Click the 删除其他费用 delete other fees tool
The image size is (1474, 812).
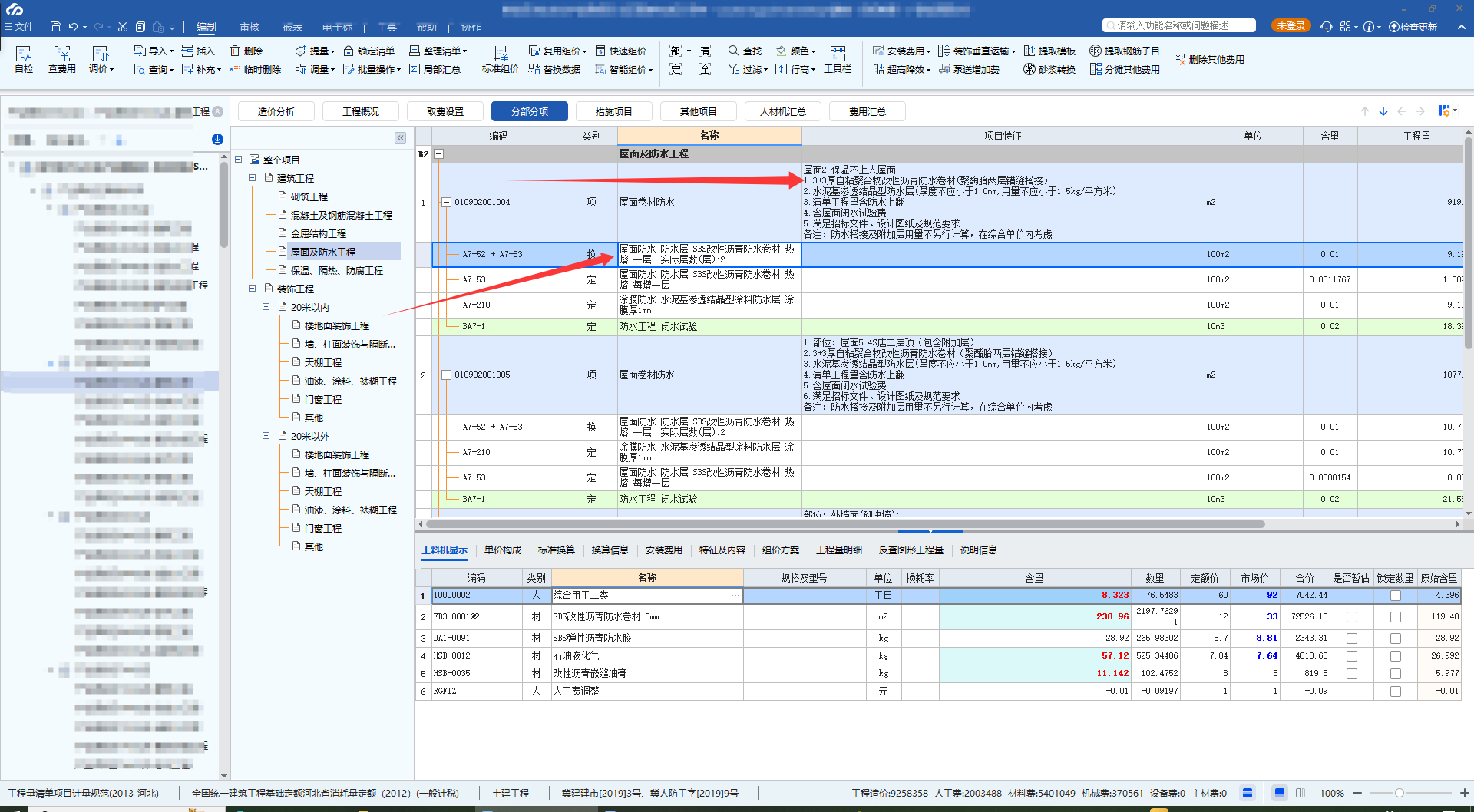click(x=1209, y=59)
